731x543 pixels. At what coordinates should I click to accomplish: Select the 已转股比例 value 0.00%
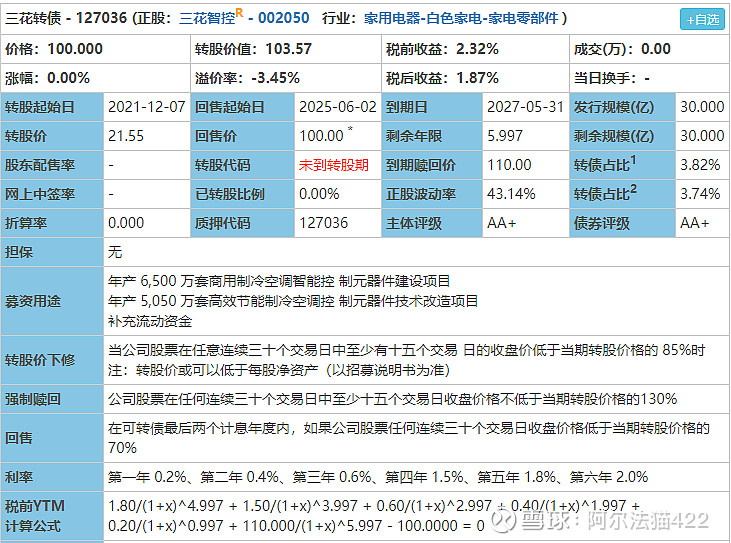tap(319, 194)
